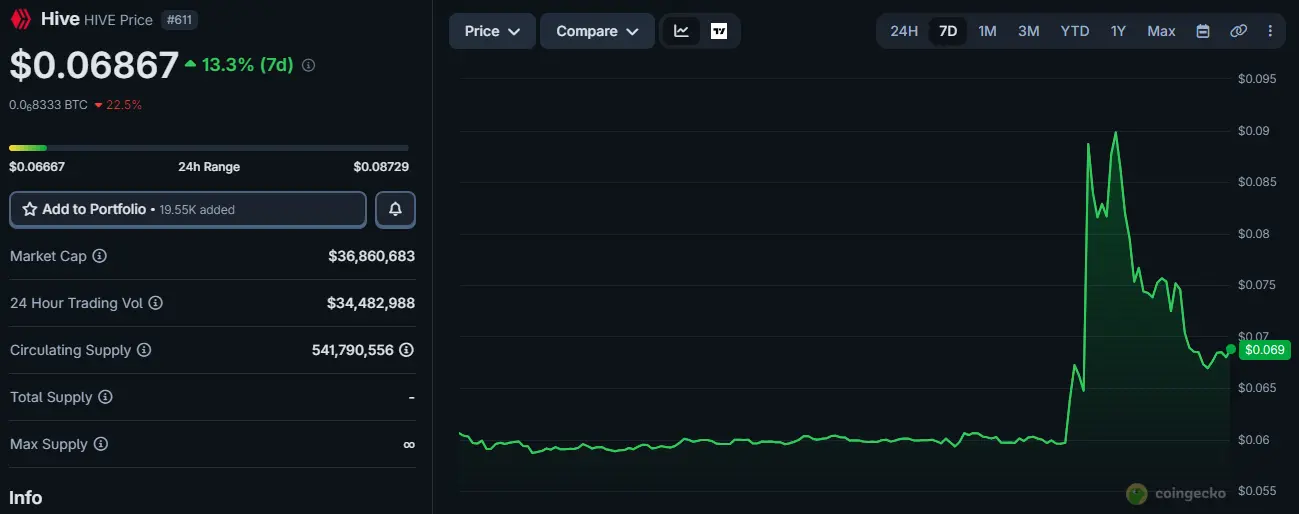The height and width of the screenshot is (514, 1299).
Task: Click the $0.055 axis label
Action: click(x=1257, y=491)
